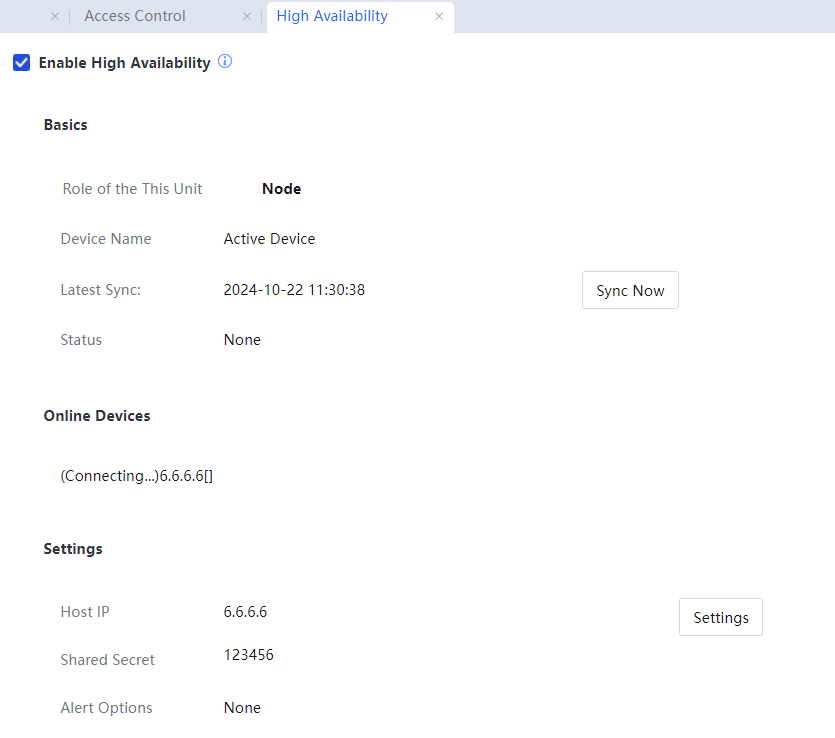Select the High Availability tab
Image resolution: width=835 pixels, height=738 pixels.
(x=332, y=16)
